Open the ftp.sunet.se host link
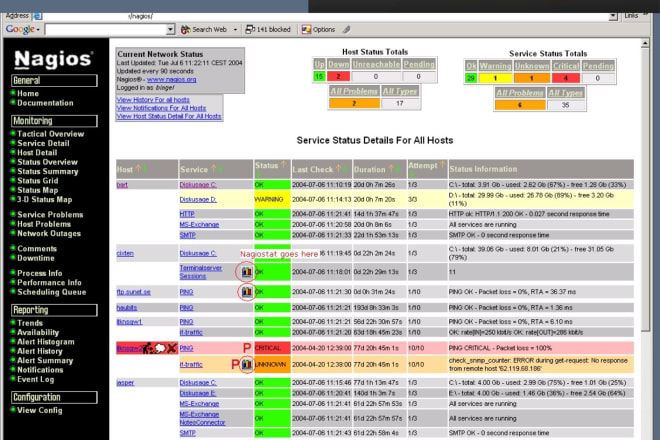 click(133, 292)
